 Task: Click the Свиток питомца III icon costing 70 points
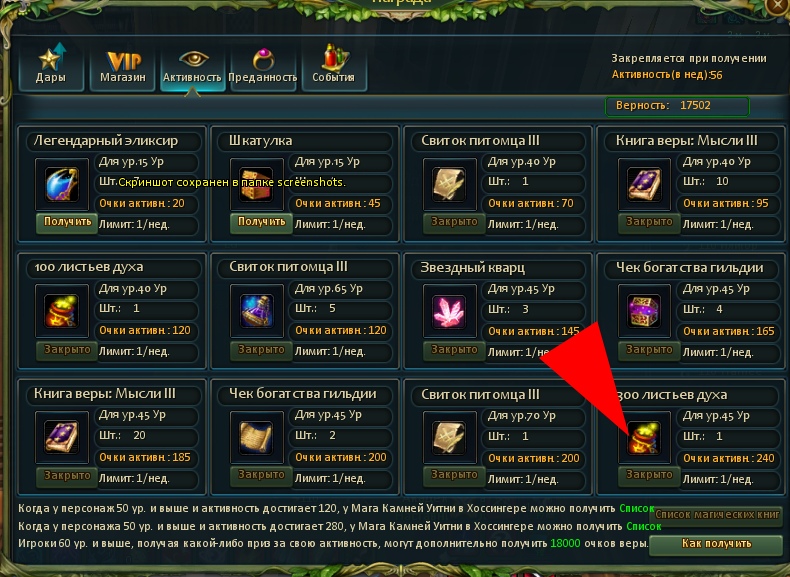pyautogui.click(x=449, y=184)
